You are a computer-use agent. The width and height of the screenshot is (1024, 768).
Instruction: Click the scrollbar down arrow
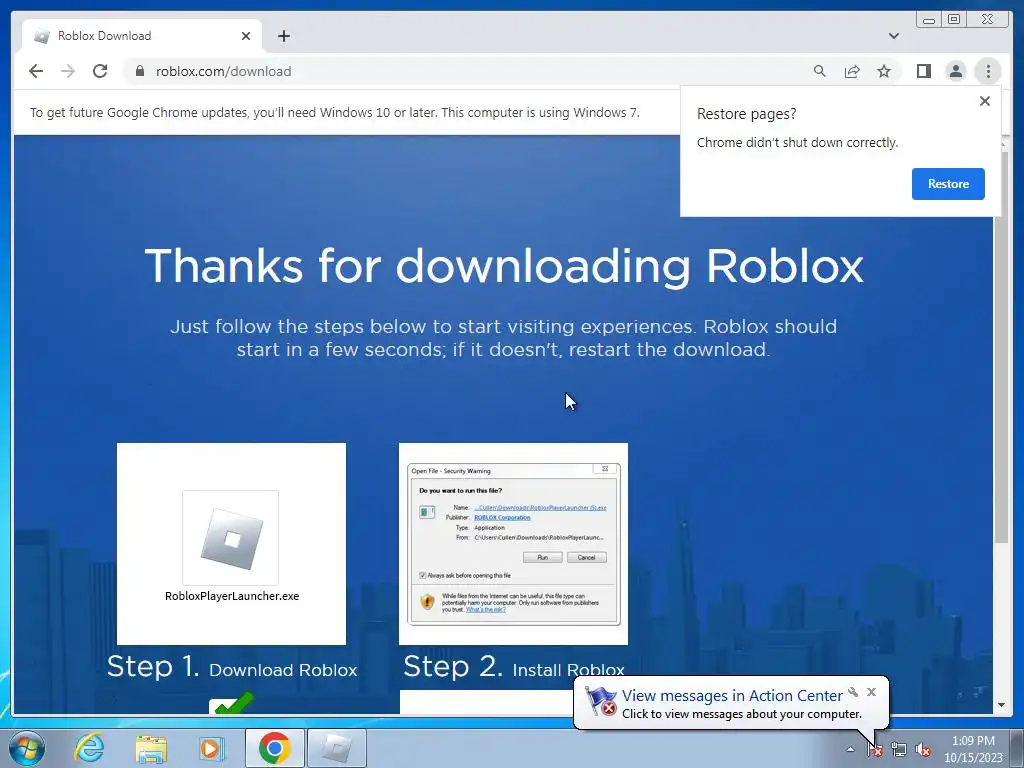[1001, 705]
